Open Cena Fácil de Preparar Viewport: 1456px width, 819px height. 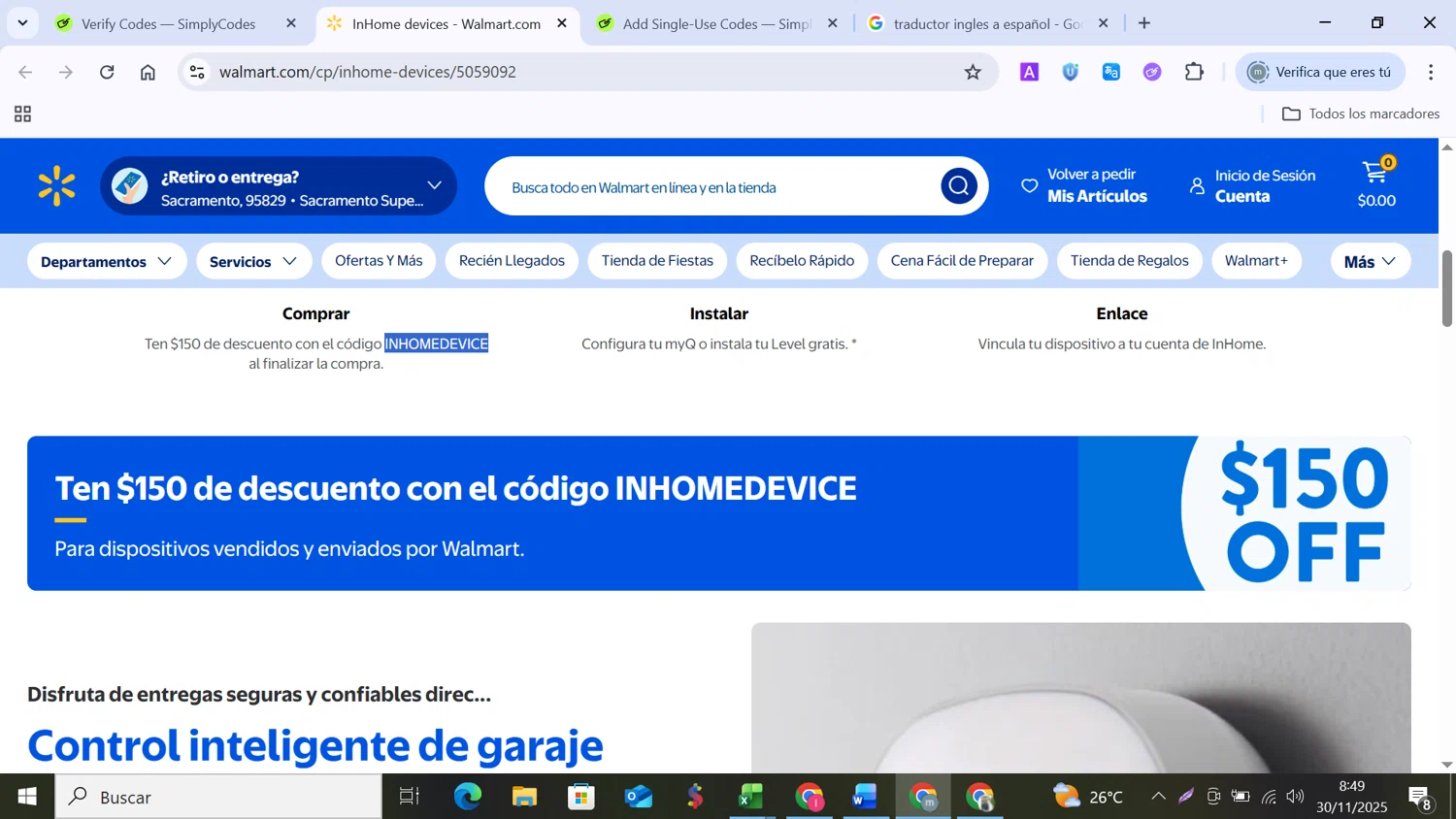[962, 261]
